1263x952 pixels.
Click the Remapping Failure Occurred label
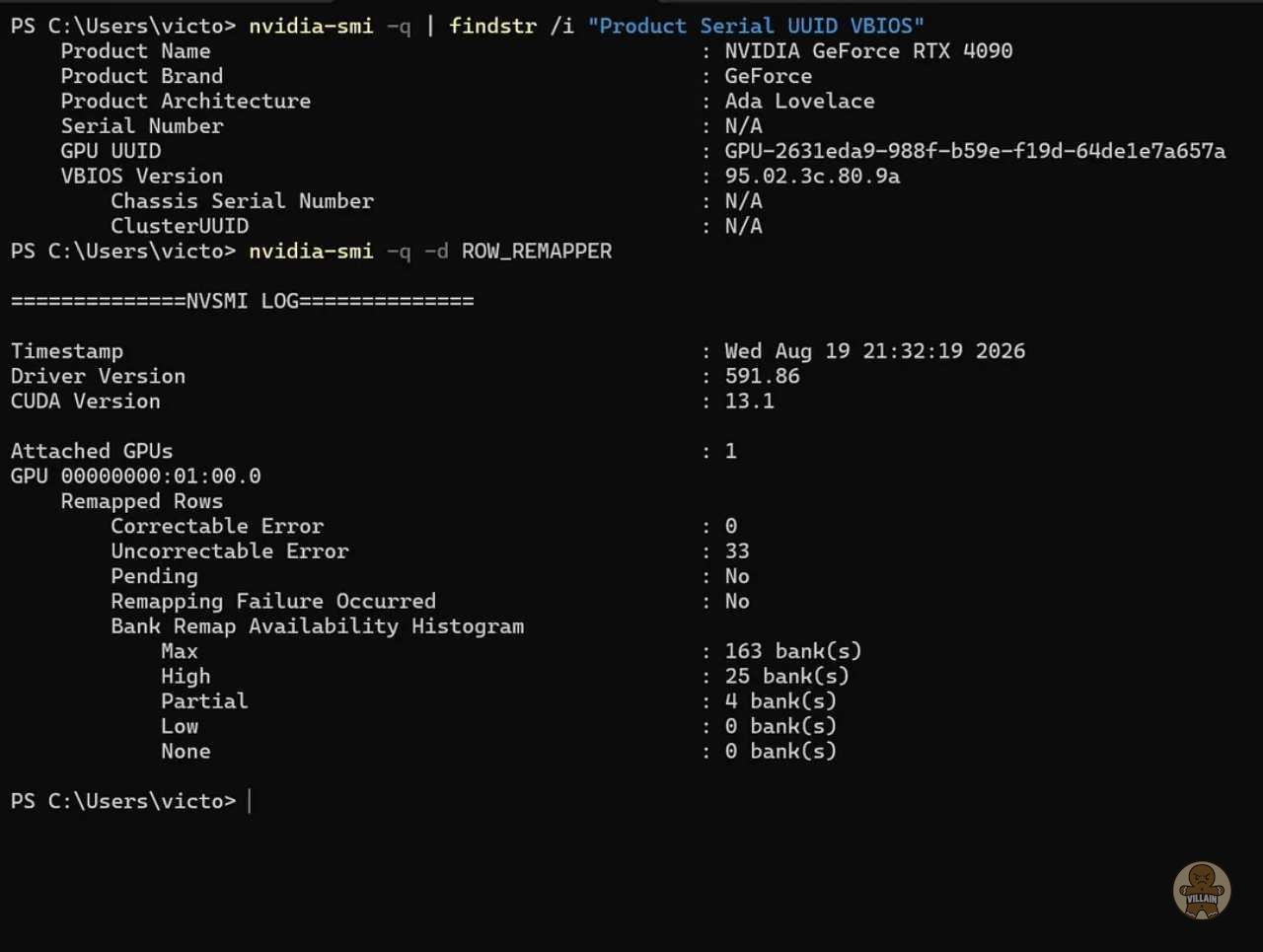click(273, 601)
